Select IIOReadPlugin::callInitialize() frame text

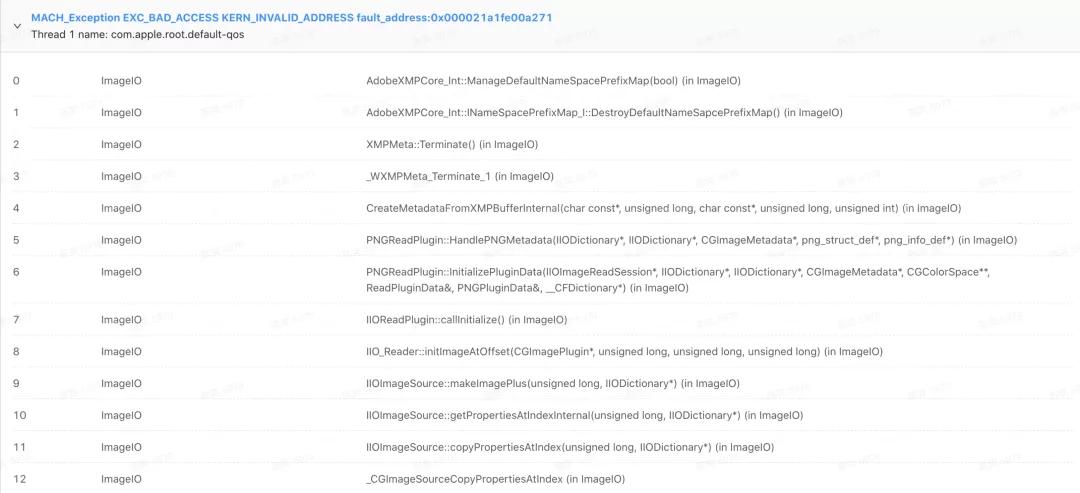[466, 320]
